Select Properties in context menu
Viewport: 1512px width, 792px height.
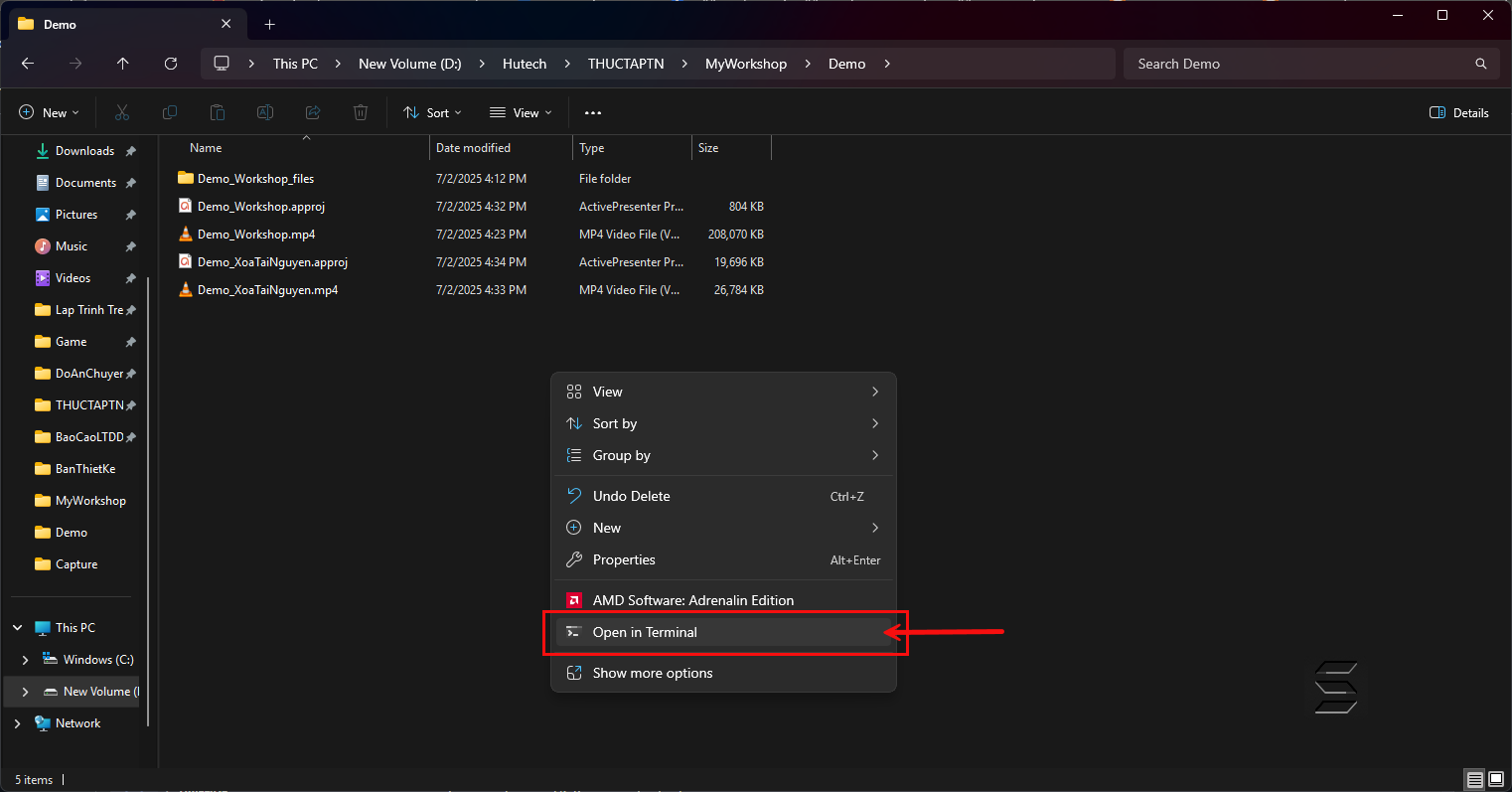point(723,559)
